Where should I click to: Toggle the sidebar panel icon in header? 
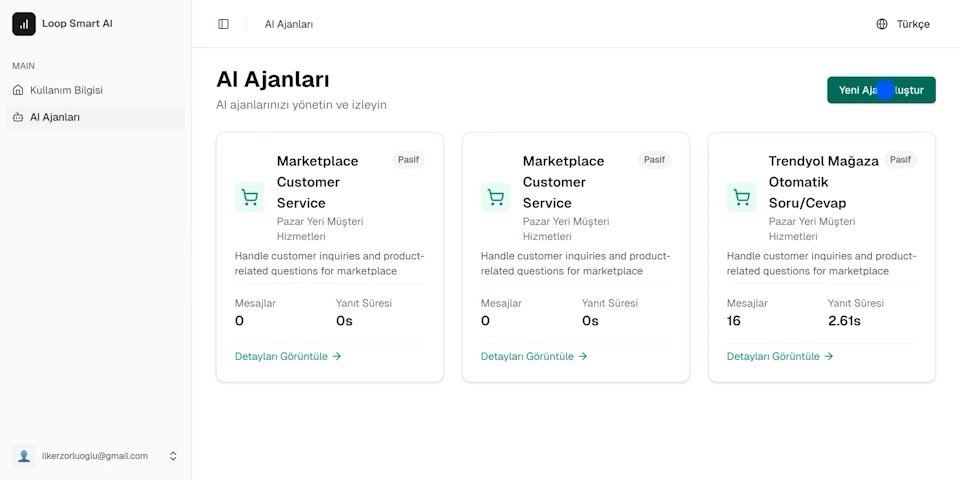(223, 24)
